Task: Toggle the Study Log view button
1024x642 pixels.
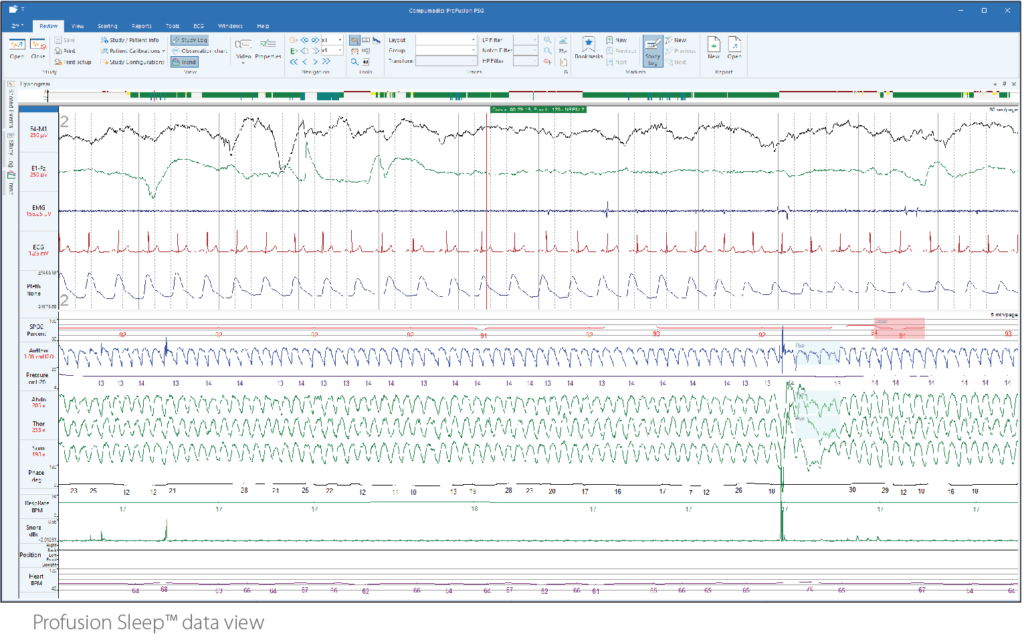Action: (x=187, y=39)
